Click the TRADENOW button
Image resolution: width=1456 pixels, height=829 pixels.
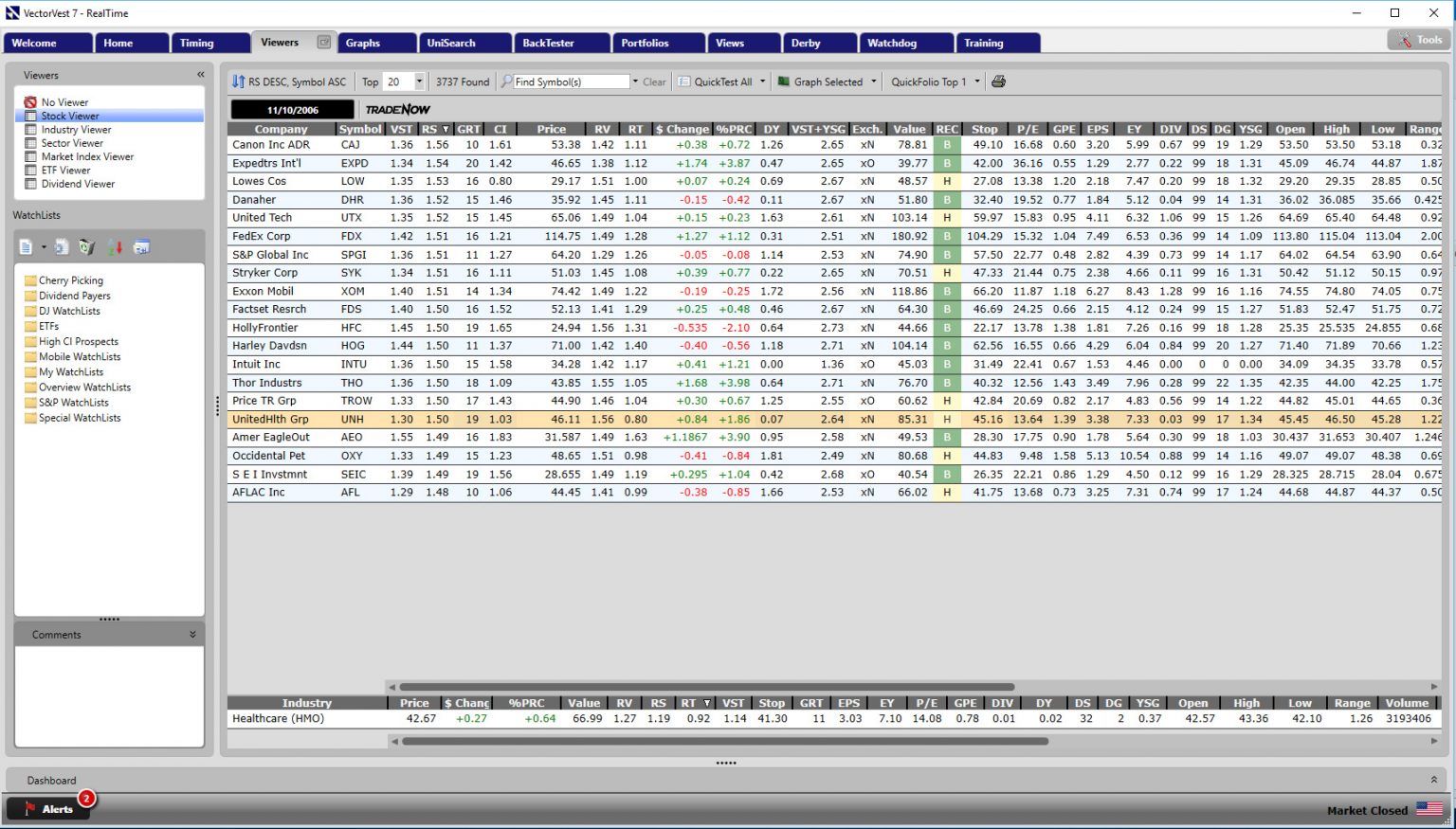point(398,109)
